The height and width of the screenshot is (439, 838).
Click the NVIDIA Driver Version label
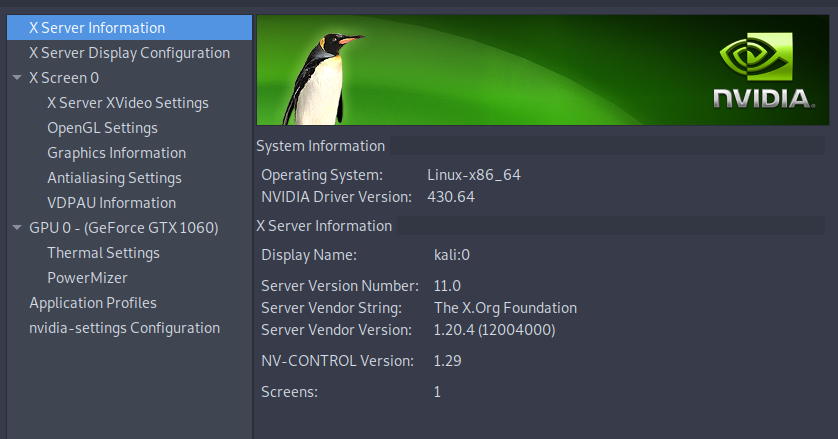coord(336,197)
